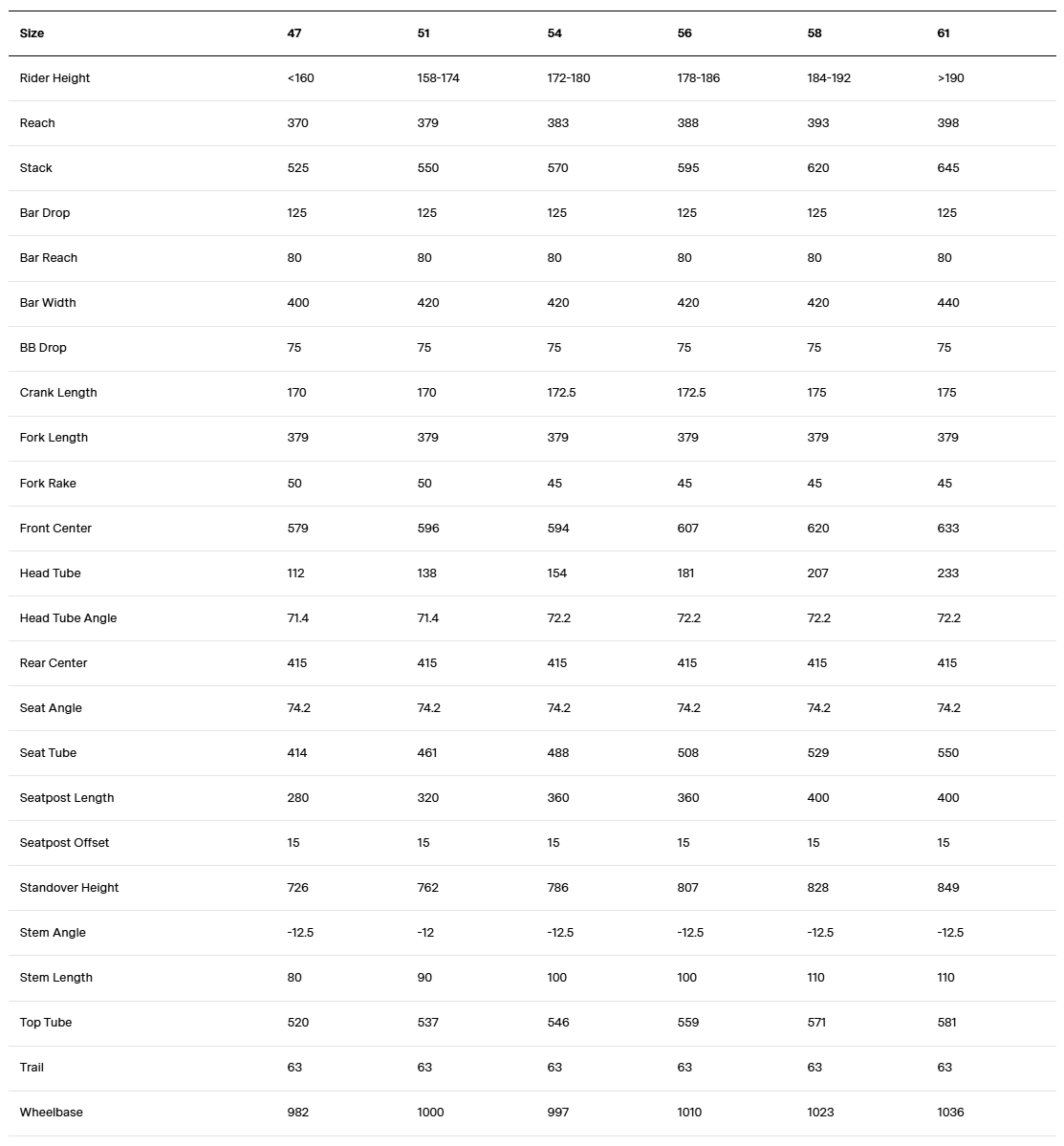Click the Size column header label

32,33
